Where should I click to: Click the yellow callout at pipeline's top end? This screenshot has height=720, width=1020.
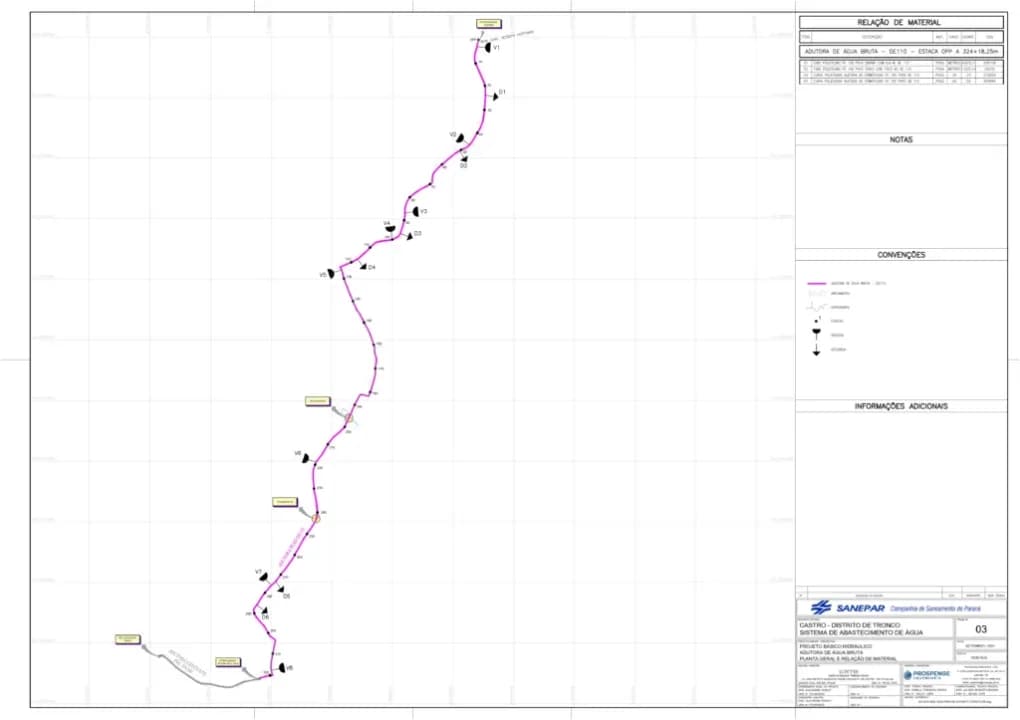(489, 24)
